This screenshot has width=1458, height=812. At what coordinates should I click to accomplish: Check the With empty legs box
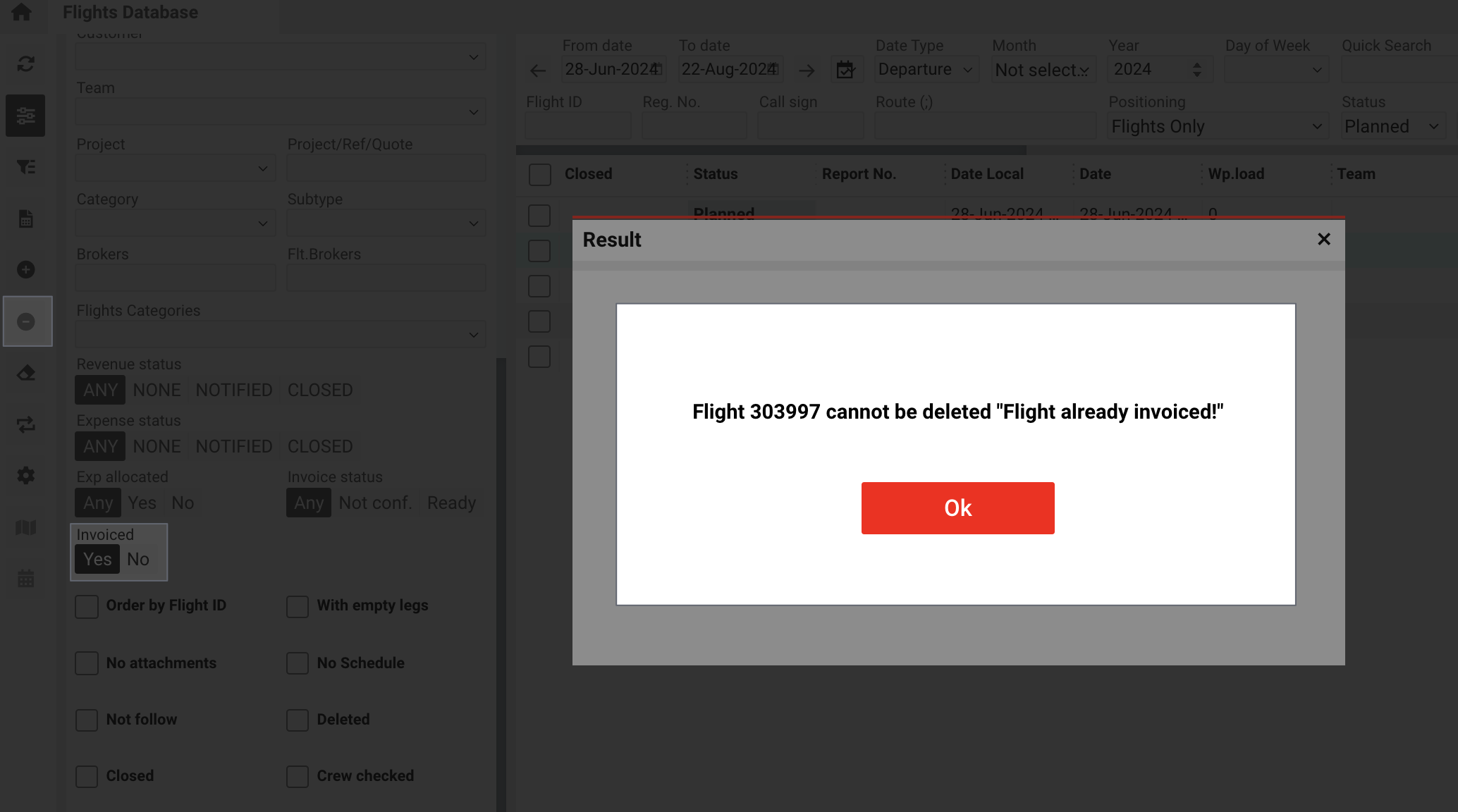click(298, 606)
